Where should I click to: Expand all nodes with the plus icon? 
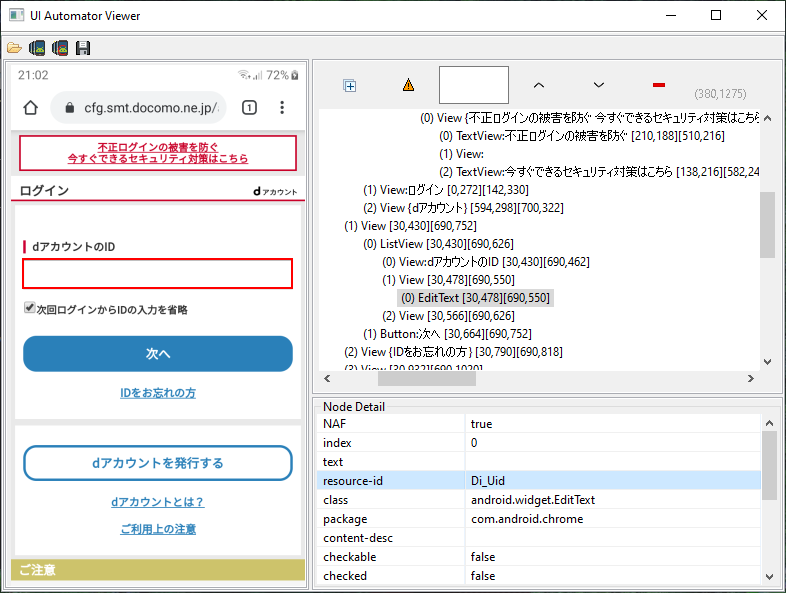(x=350, y=86)
